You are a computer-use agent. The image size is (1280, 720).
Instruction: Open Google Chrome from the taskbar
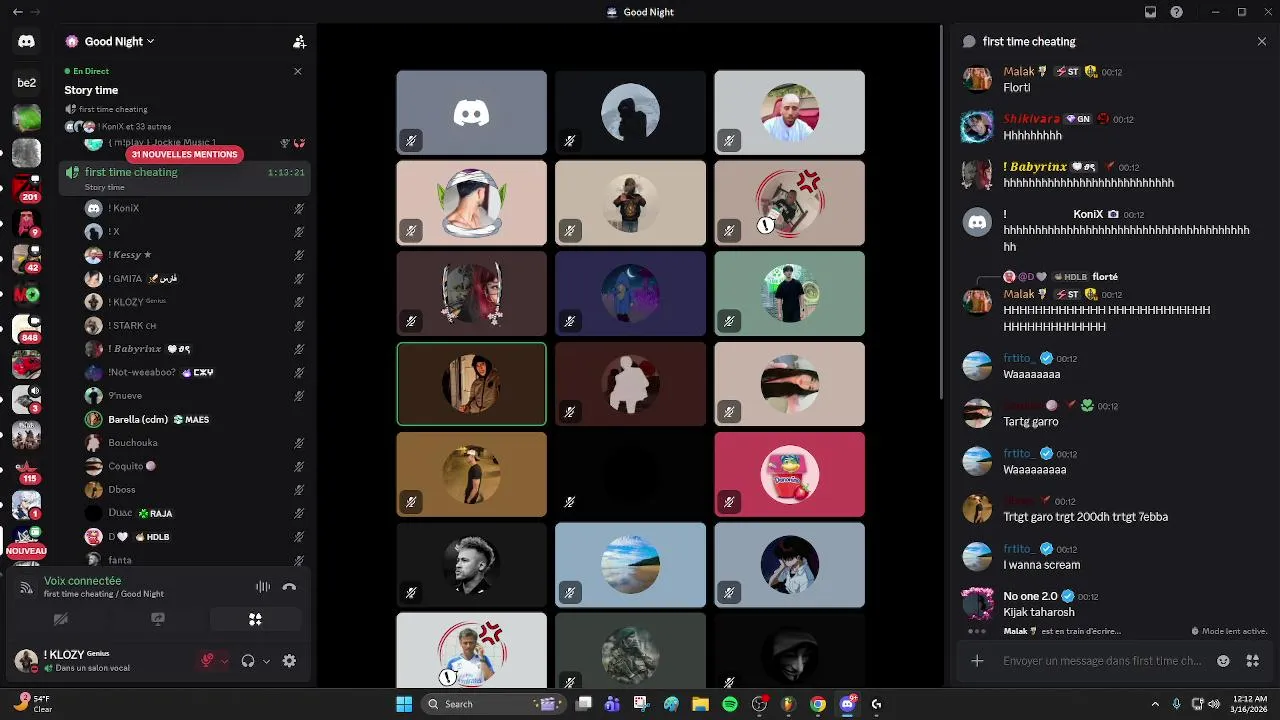click(x=818, y=704)
